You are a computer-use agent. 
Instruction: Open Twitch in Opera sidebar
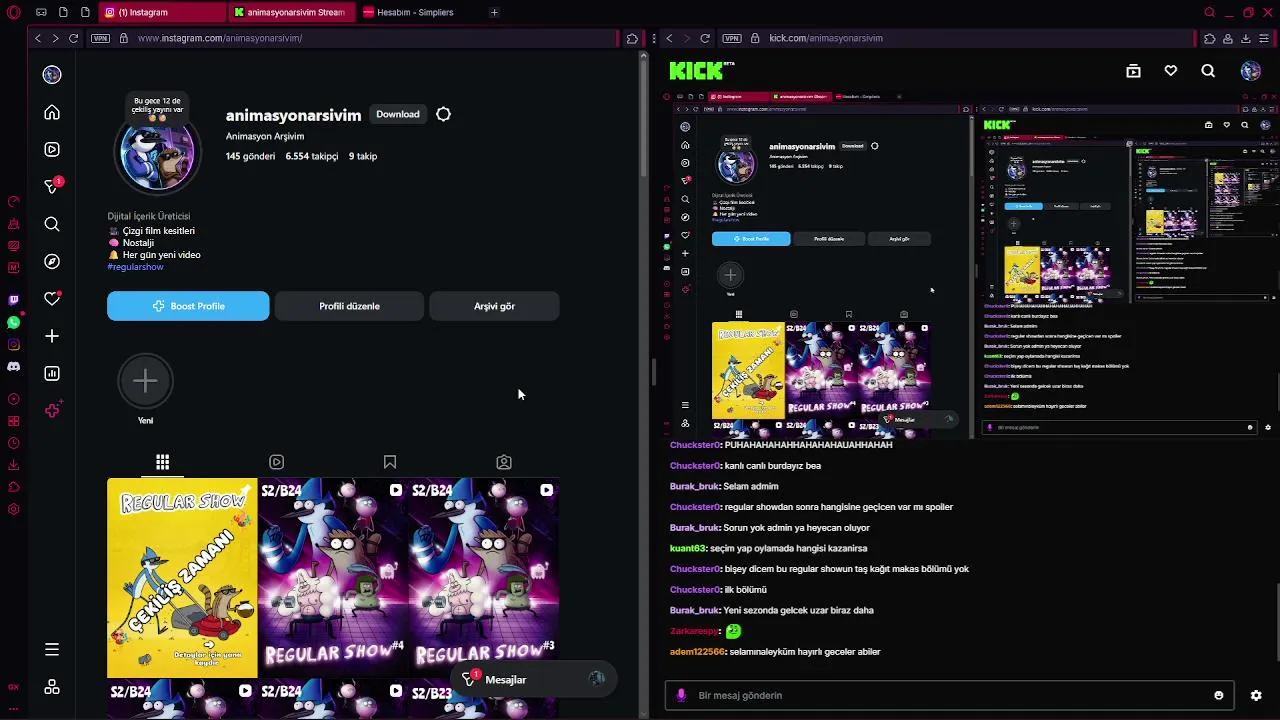coord(13,300)
